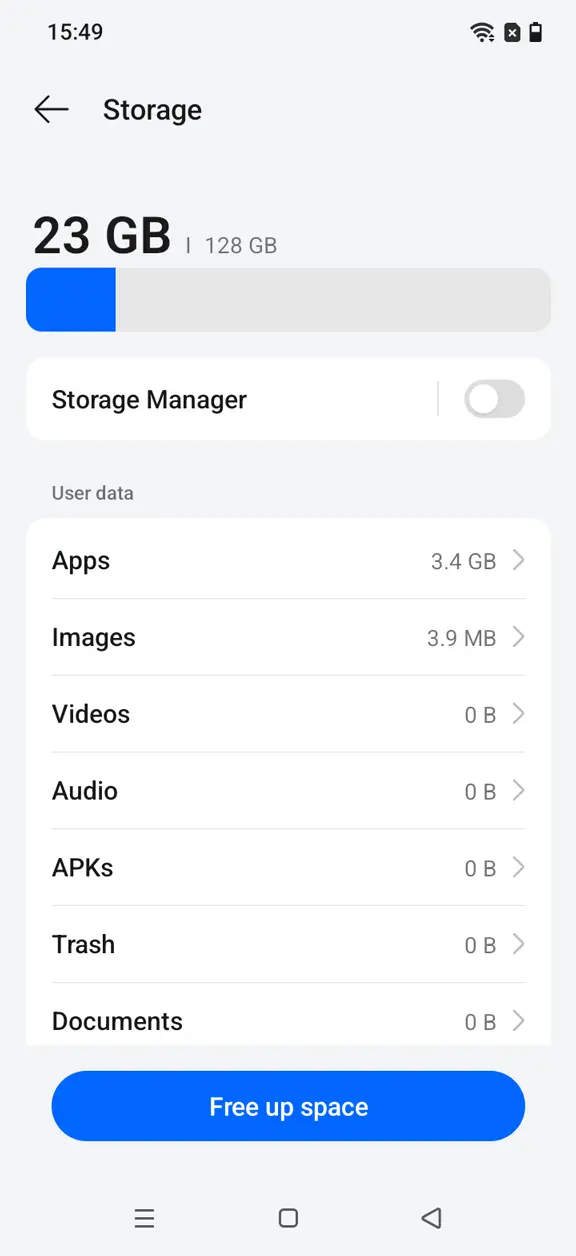Open recent apps navigation button
The width and height of the screenshot is (576, 1256).
pos(144,1218)
